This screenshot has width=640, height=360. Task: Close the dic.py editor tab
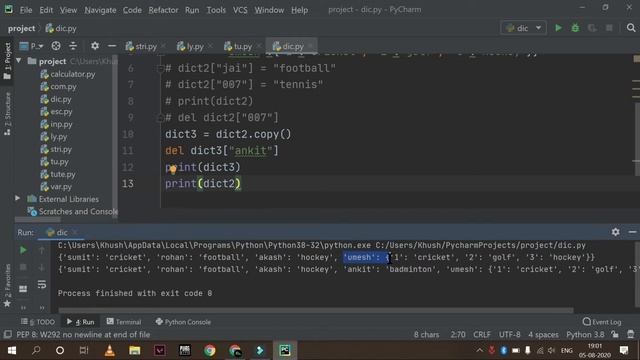[311, 46]
